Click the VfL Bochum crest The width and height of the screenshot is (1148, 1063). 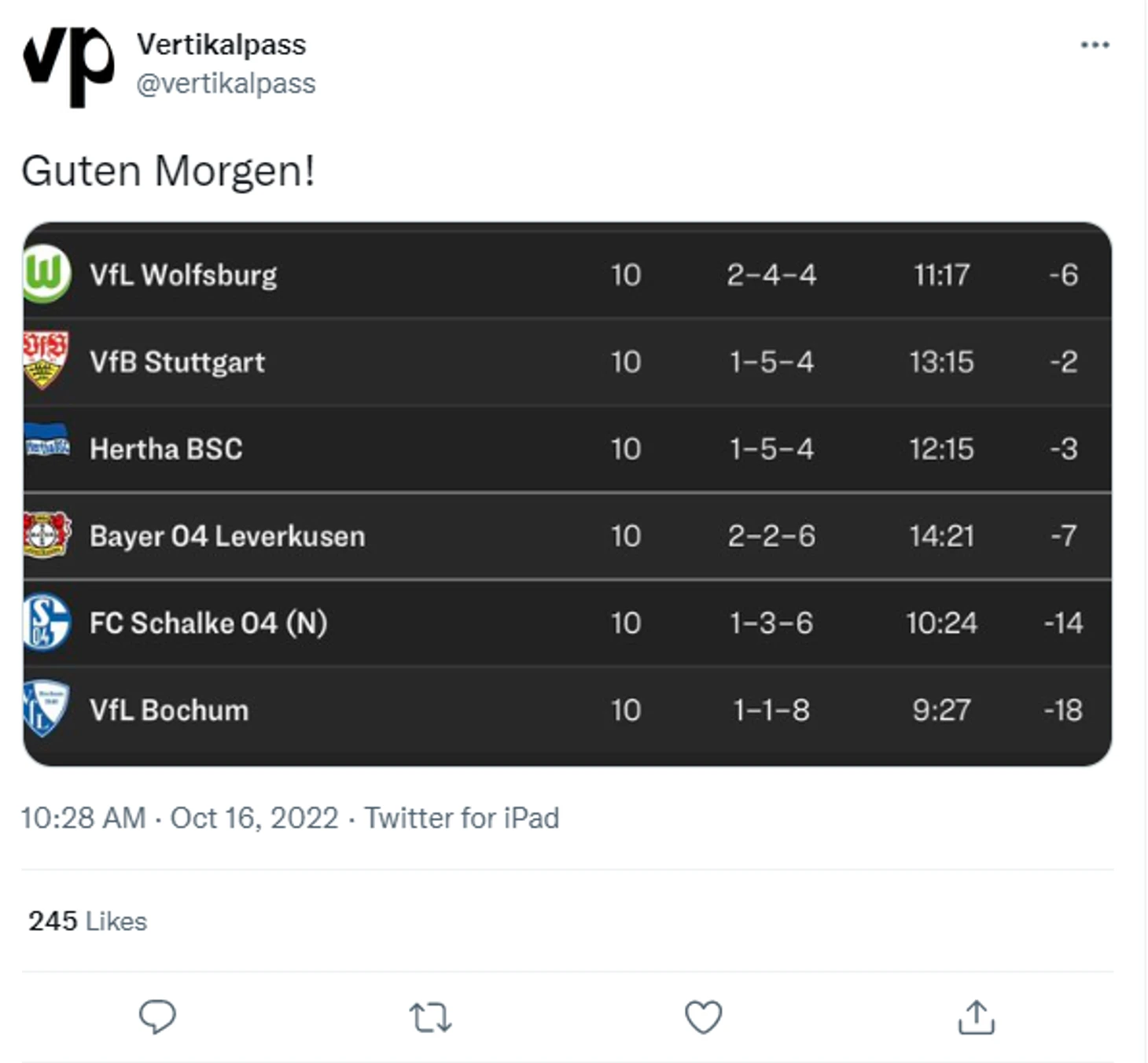46,708
